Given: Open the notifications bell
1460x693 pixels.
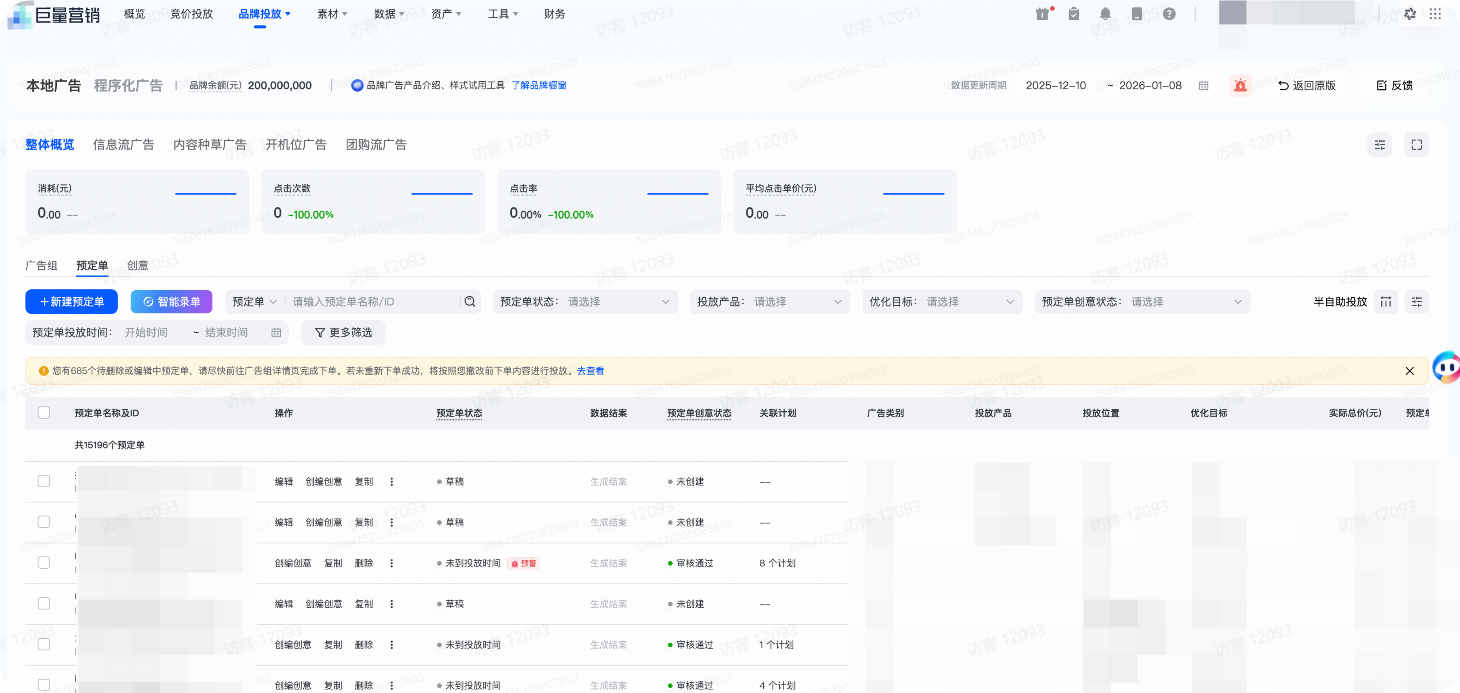Looking at the screenshot, I should click(1105, 14).
